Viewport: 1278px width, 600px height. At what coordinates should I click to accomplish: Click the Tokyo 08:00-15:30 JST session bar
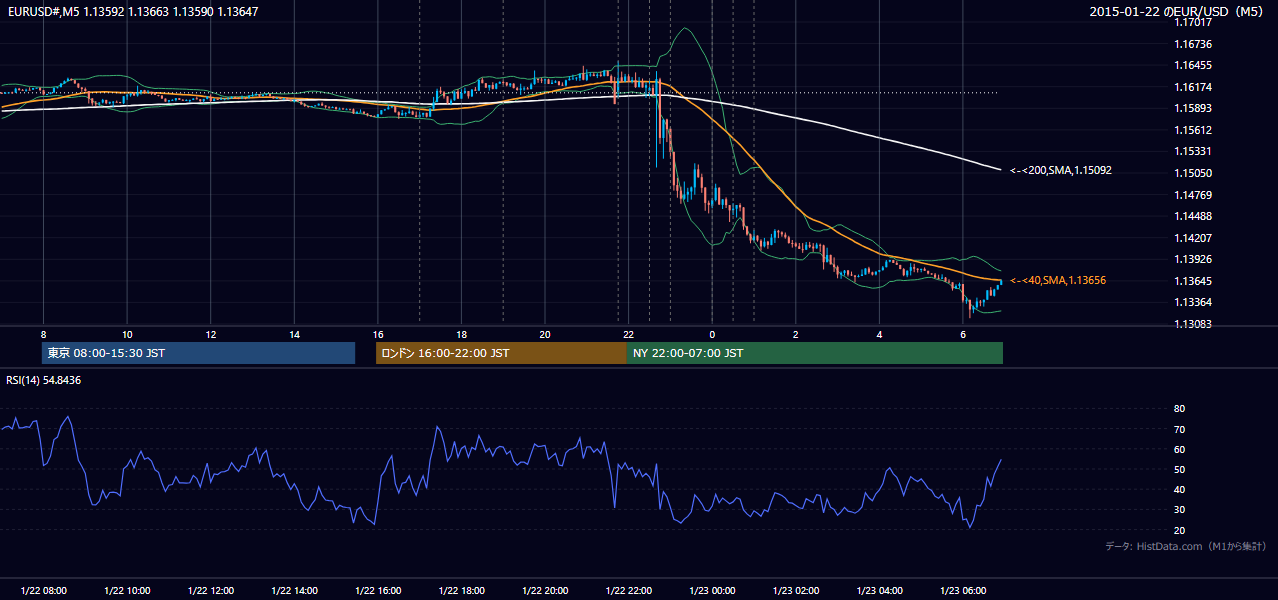(x=199, y=353)
